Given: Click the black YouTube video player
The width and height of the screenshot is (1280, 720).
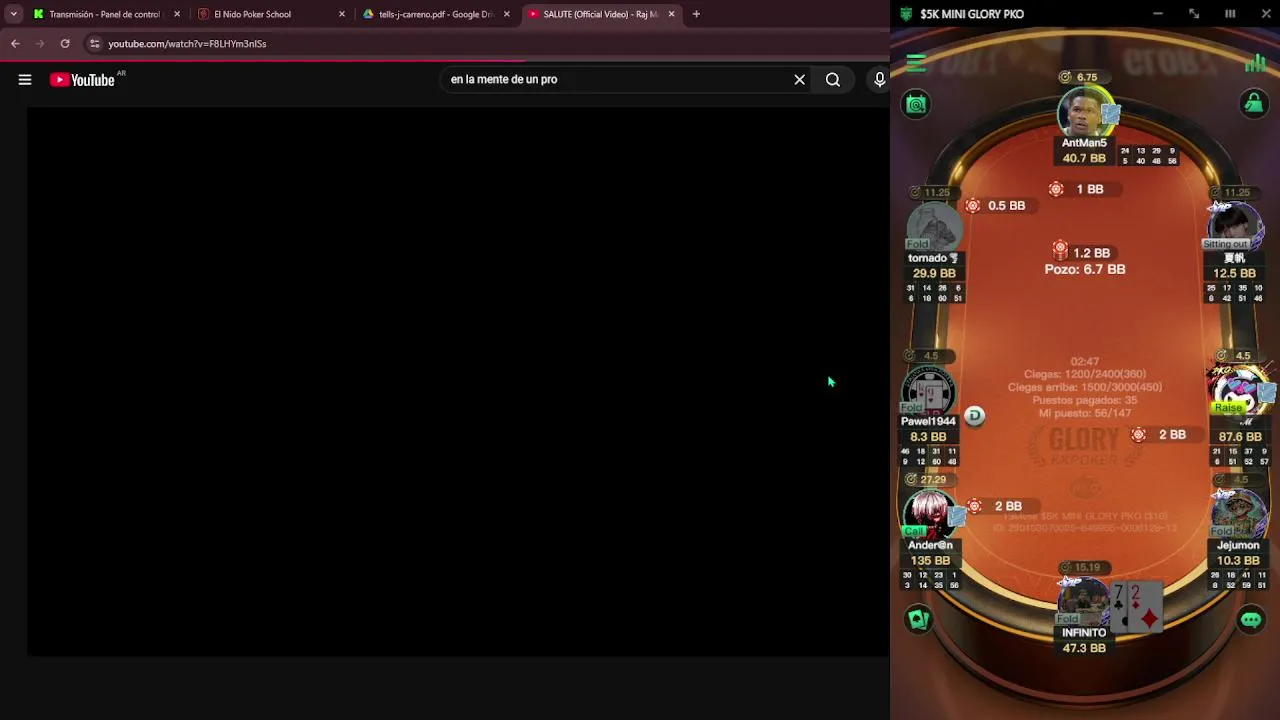Looking at the screenshot, I should [458, 381].
